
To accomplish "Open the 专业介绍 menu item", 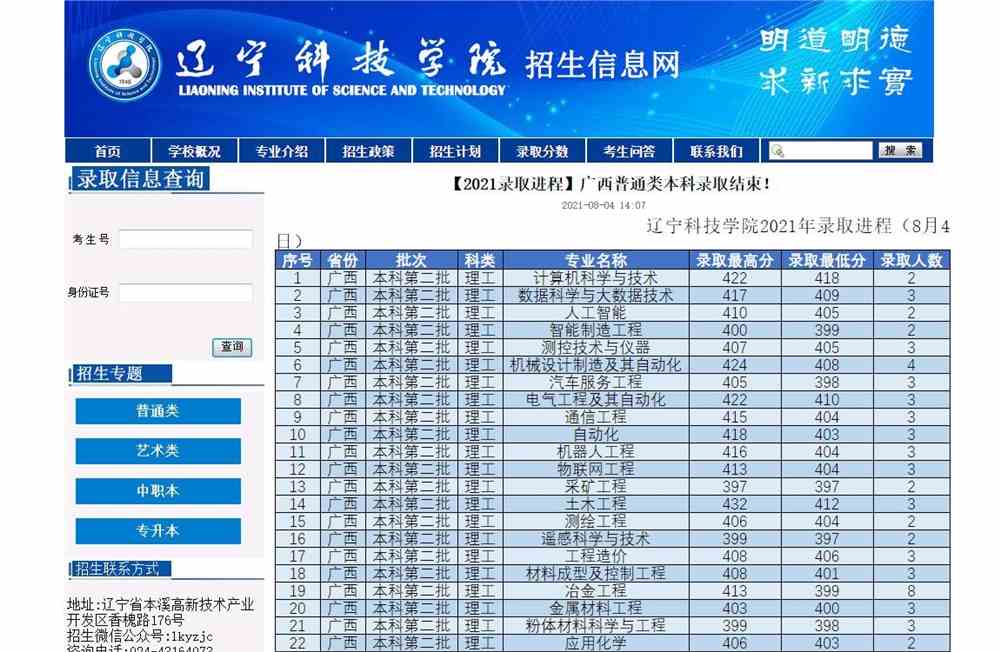I will pyautogui.click(x=281, y=151).
